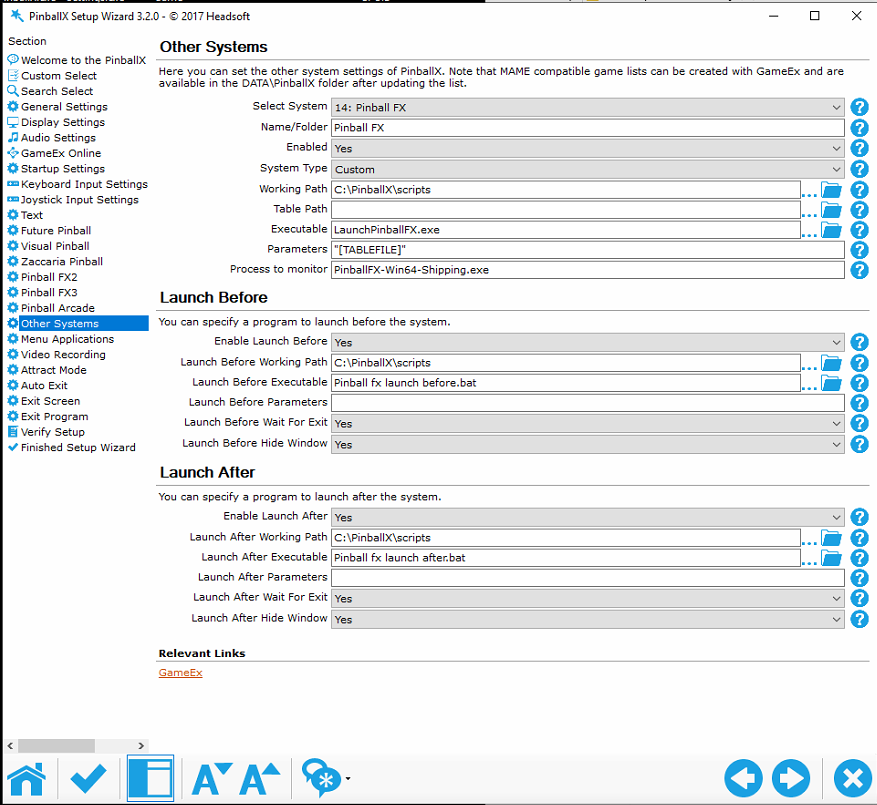Browse folder for Table Path
The image size is (877, 805).
pos(831,210)
